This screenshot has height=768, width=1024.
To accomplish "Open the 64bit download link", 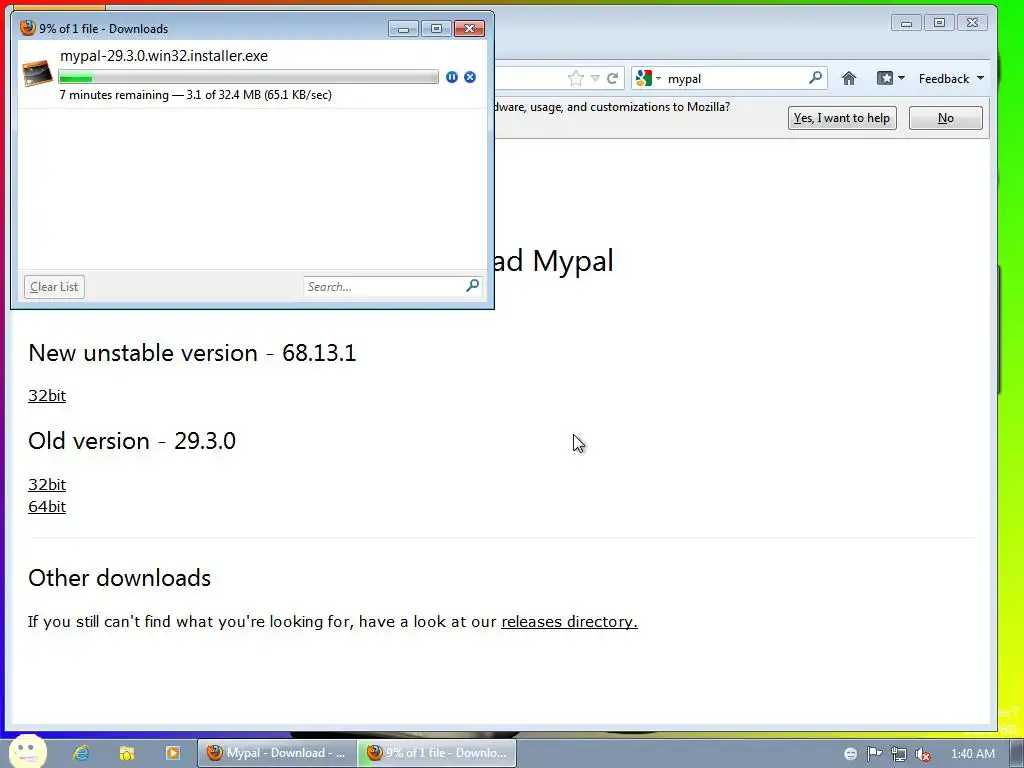I will [x=47, y=507].
